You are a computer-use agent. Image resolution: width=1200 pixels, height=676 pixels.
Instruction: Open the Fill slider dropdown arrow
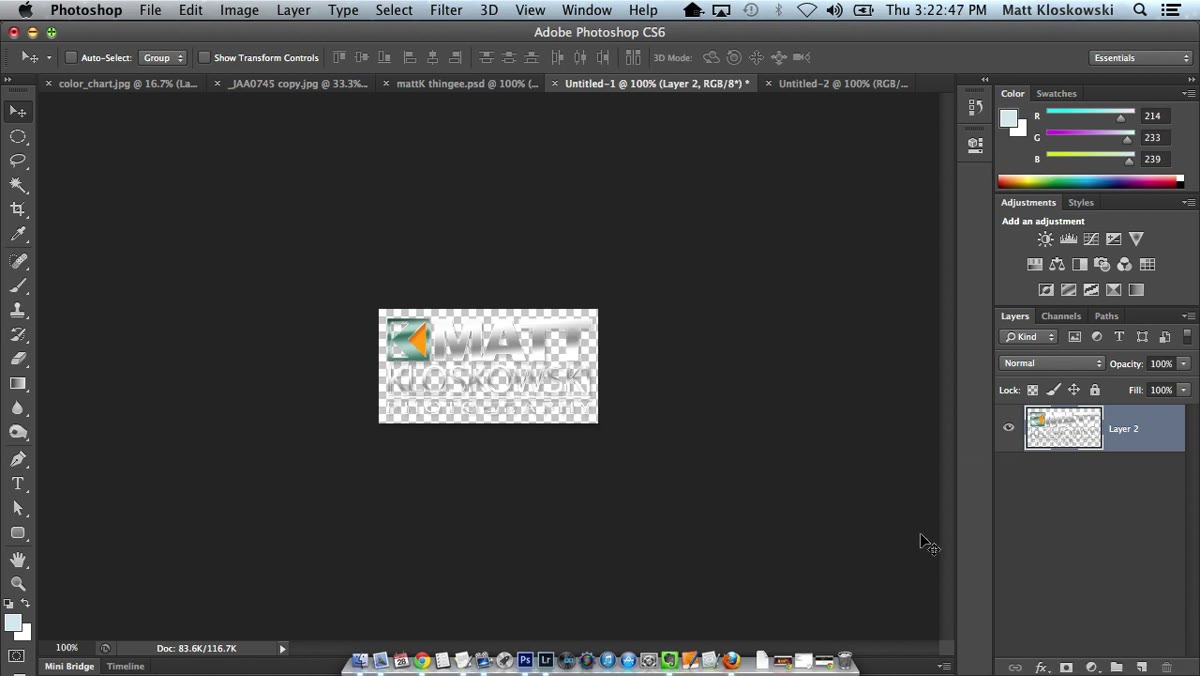point(1184,390)
